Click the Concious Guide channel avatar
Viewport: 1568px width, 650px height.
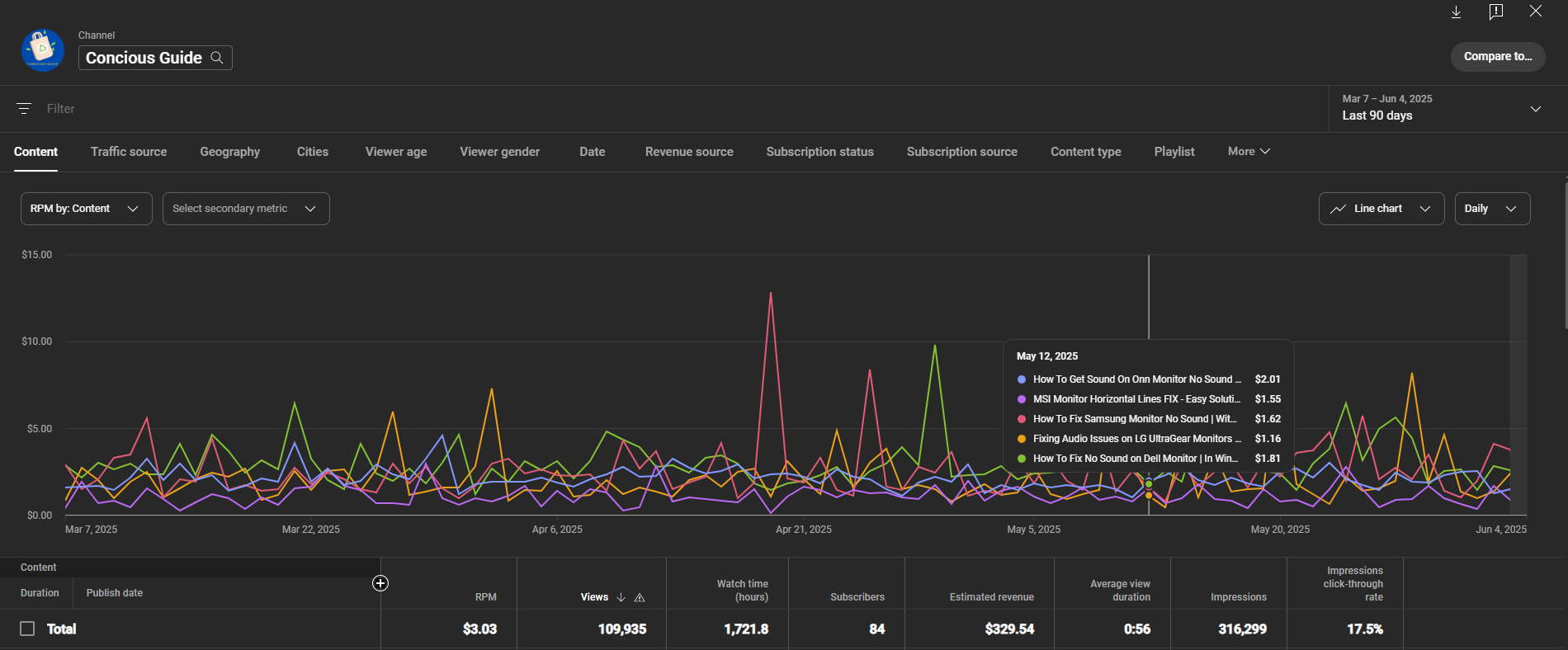click(43, 50)
